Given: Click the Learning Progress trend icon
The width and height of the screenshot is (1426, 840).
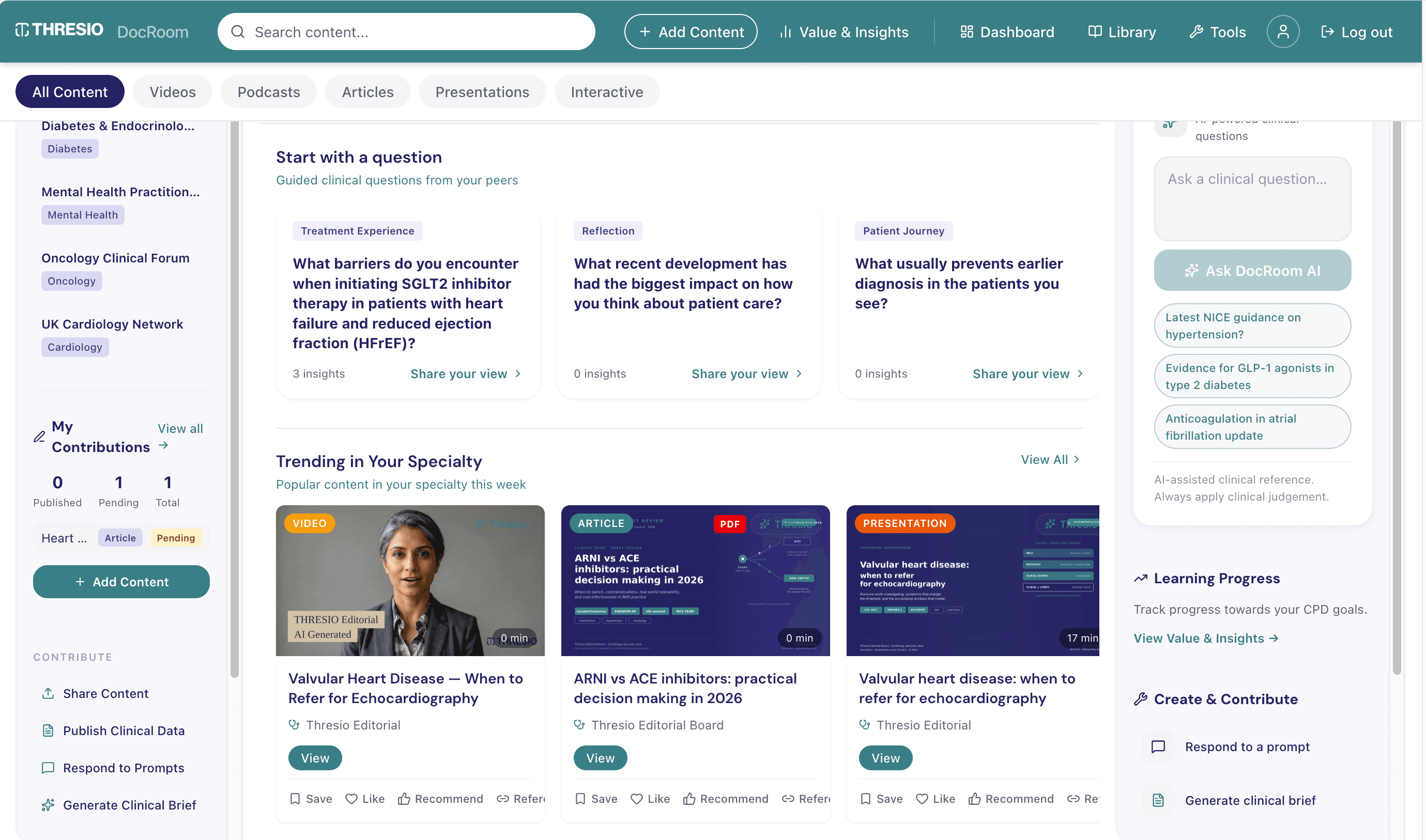Looking at the screenshot, I should click(x=1140, y=578).
